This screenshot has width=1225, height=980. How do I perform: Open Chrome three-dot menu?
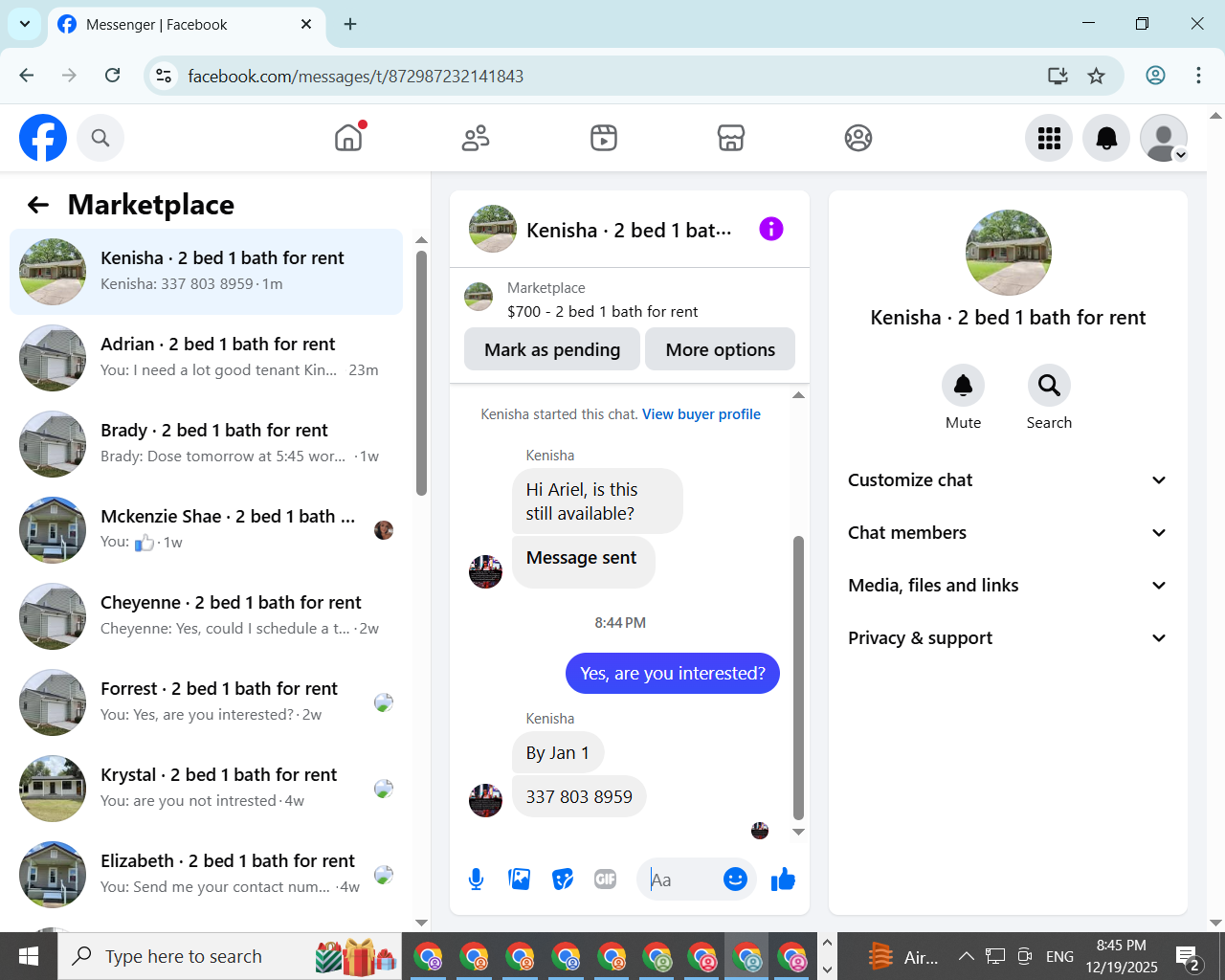1198,76
